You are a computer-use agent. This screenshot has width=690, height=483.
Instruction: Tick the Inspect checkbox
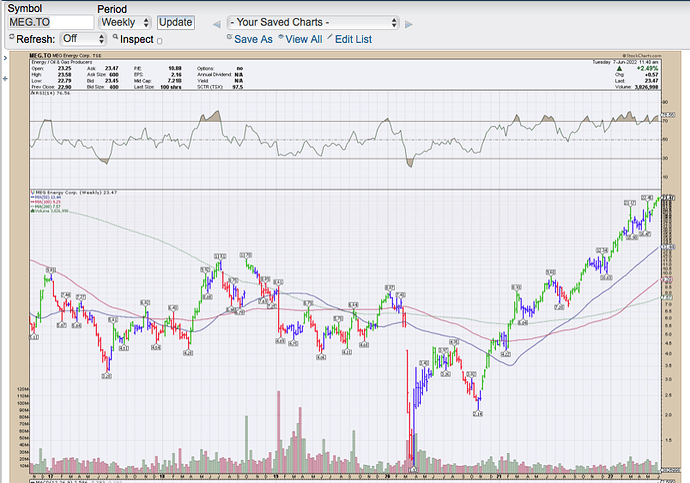point(159,41)
